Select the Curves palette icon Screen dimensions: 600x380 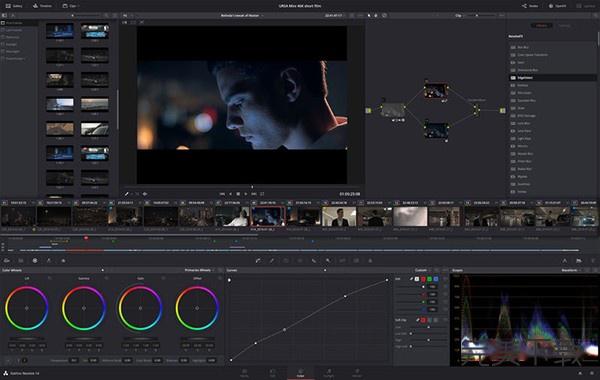[258, 261]
